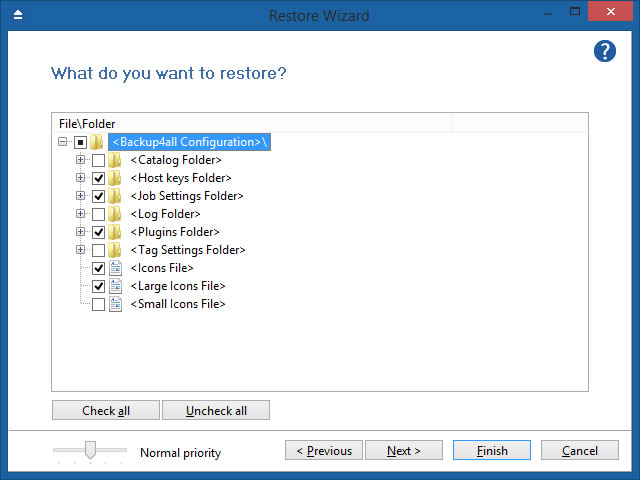640x480 pixels.
Task: Click the Uncheck all button
Action: (216, 410)
